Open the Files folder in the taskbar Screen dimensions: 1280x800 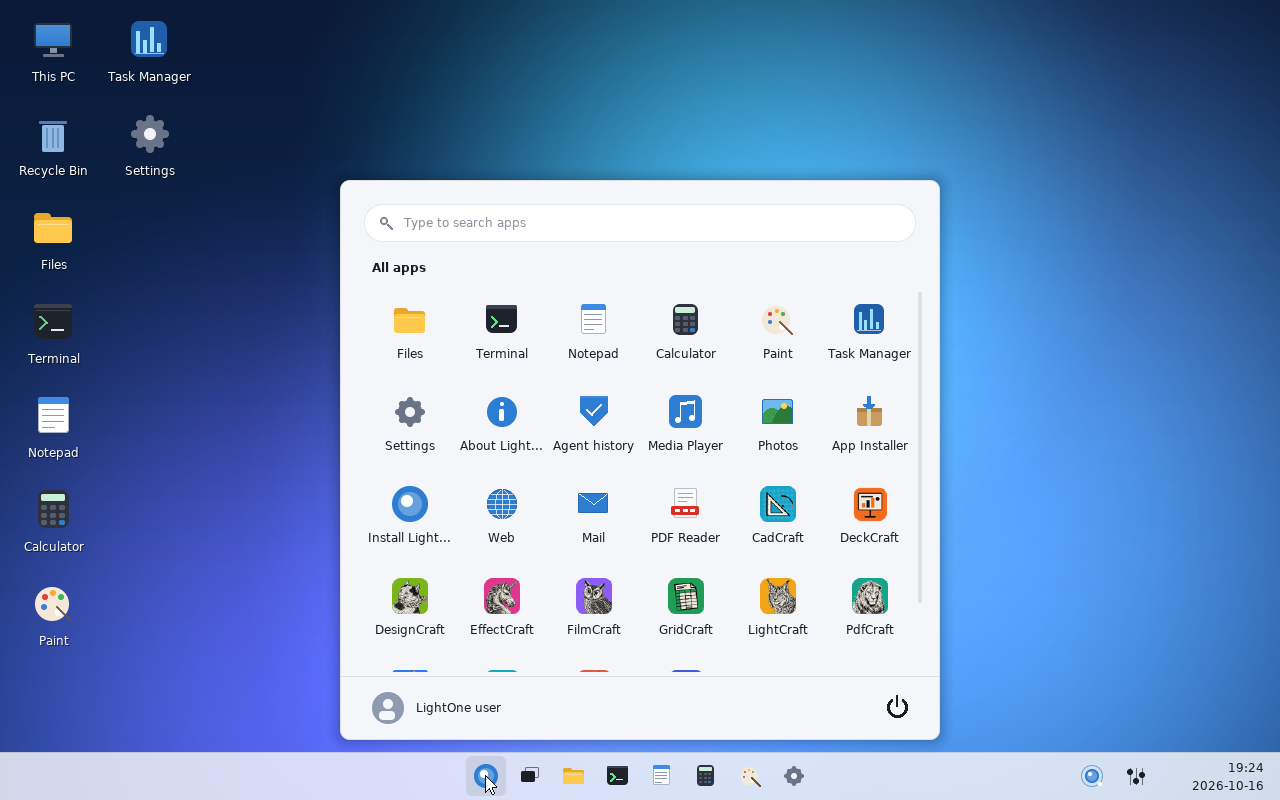[573, 776]
